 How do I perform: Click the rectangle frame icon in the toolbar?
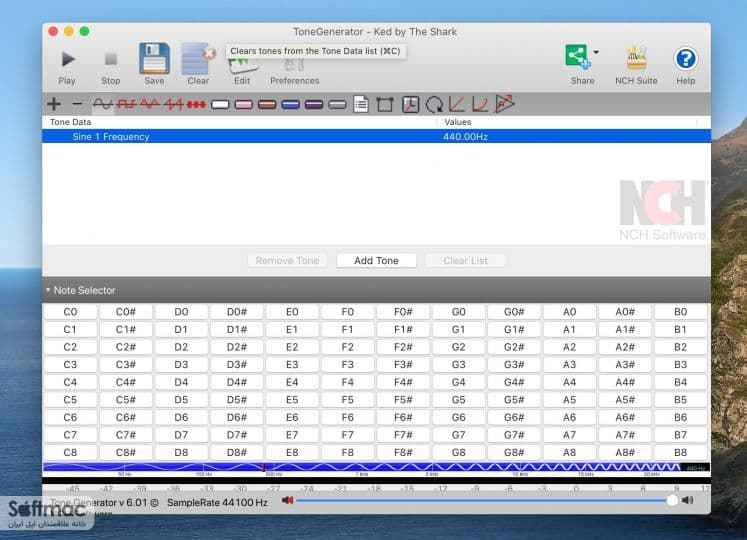[x=384, y=104]
